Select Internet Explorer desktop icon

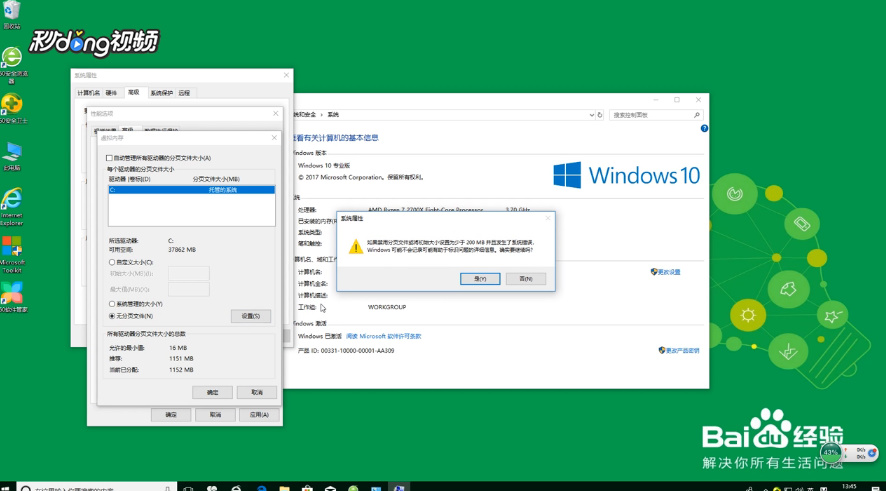tap(12, 207)
